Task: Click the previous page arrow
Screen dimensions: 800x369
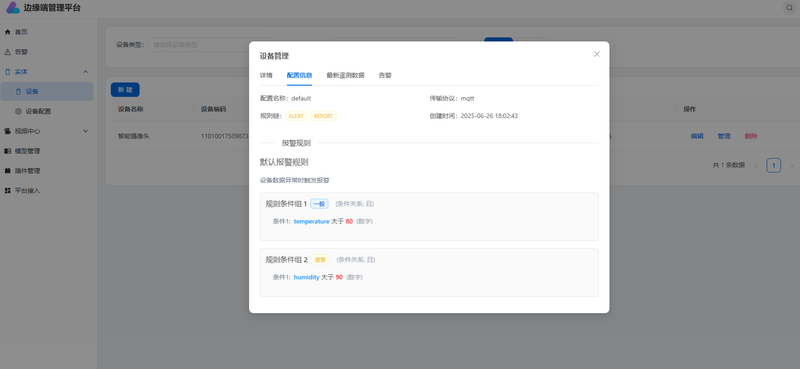Action: (756, 165)
